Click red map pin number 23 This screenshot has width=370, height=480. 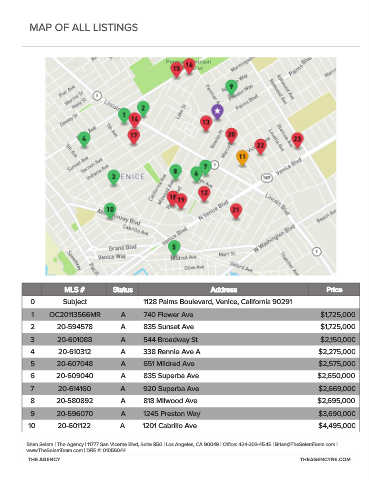(297, 139)
